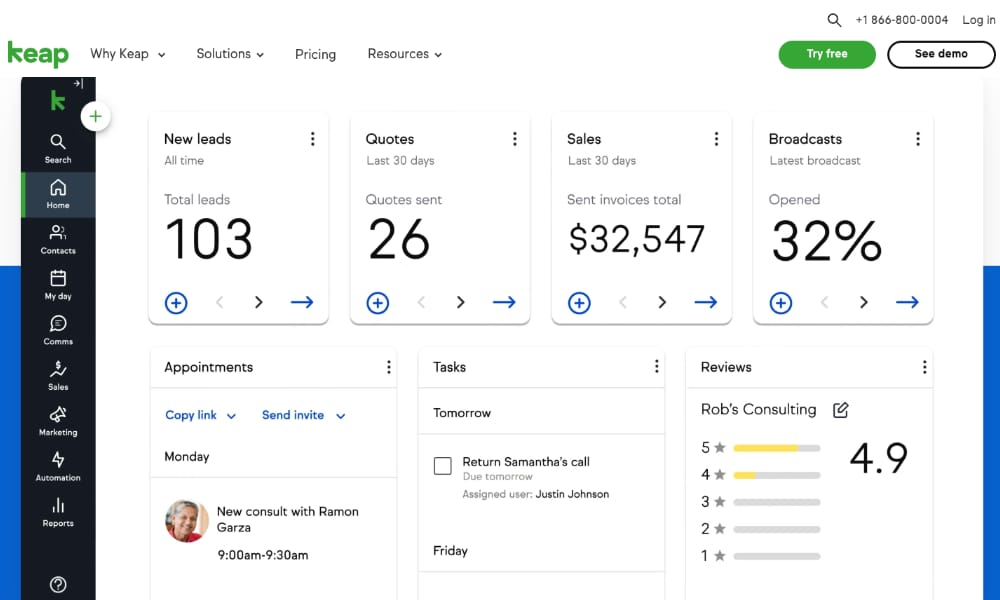Call the +1 866-800-0004 phone link

pyautogui.click(x=902, y=20)
